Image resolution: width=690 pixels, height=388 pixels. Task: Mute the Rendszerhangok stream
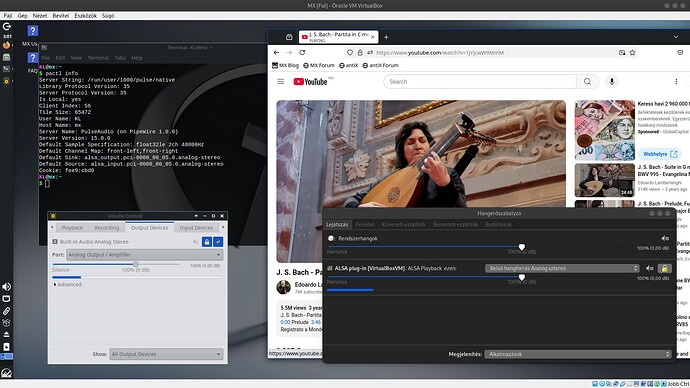click(x=665, y=238)
